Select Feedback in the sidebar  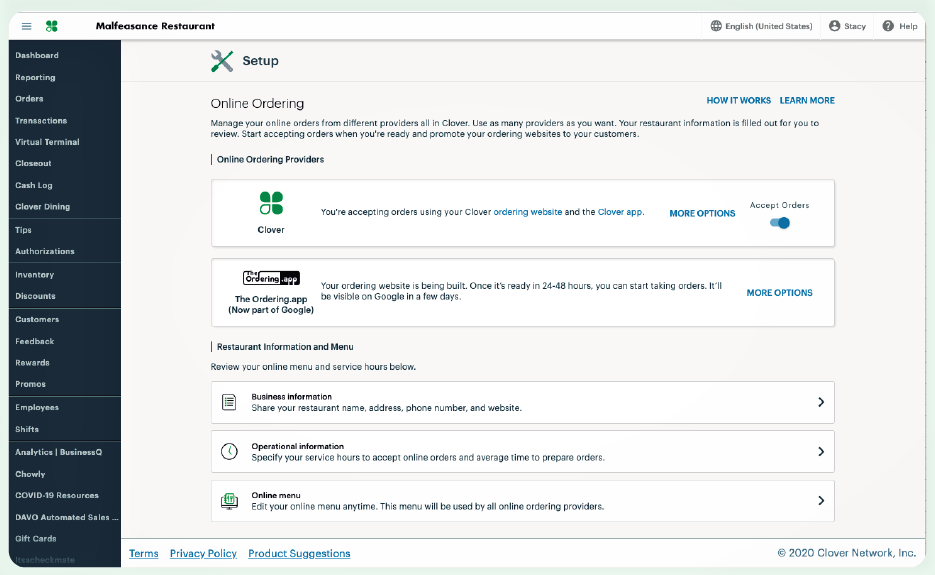(35, 341)
